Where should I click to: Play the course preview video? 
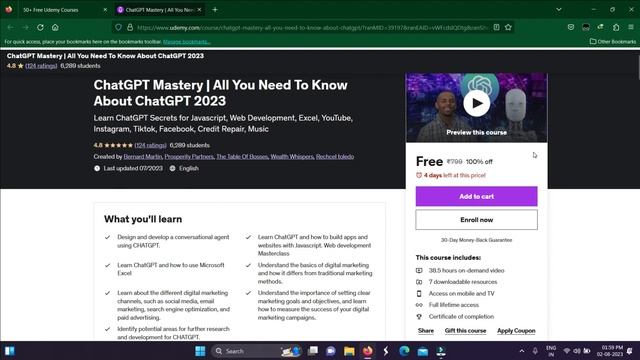point(476,103)
